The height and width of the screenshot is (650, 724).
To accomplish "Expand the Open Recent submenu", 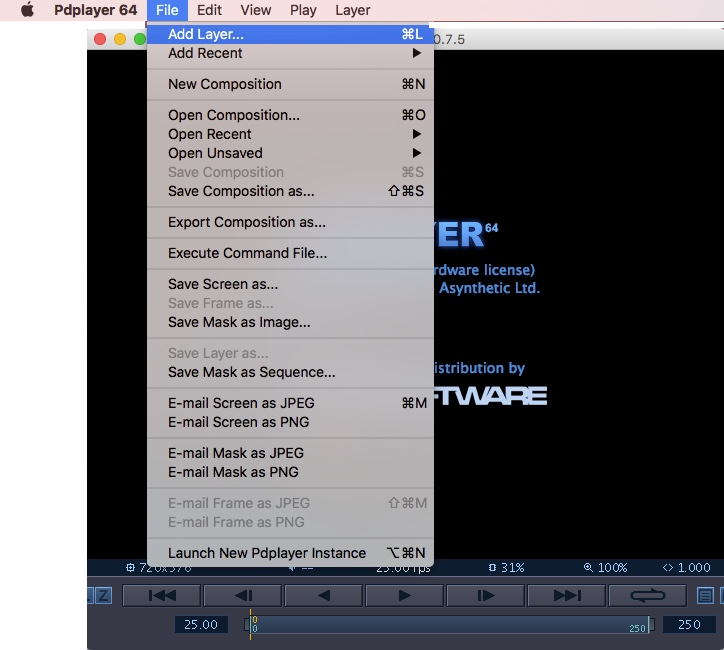I will tap(290, 134).
